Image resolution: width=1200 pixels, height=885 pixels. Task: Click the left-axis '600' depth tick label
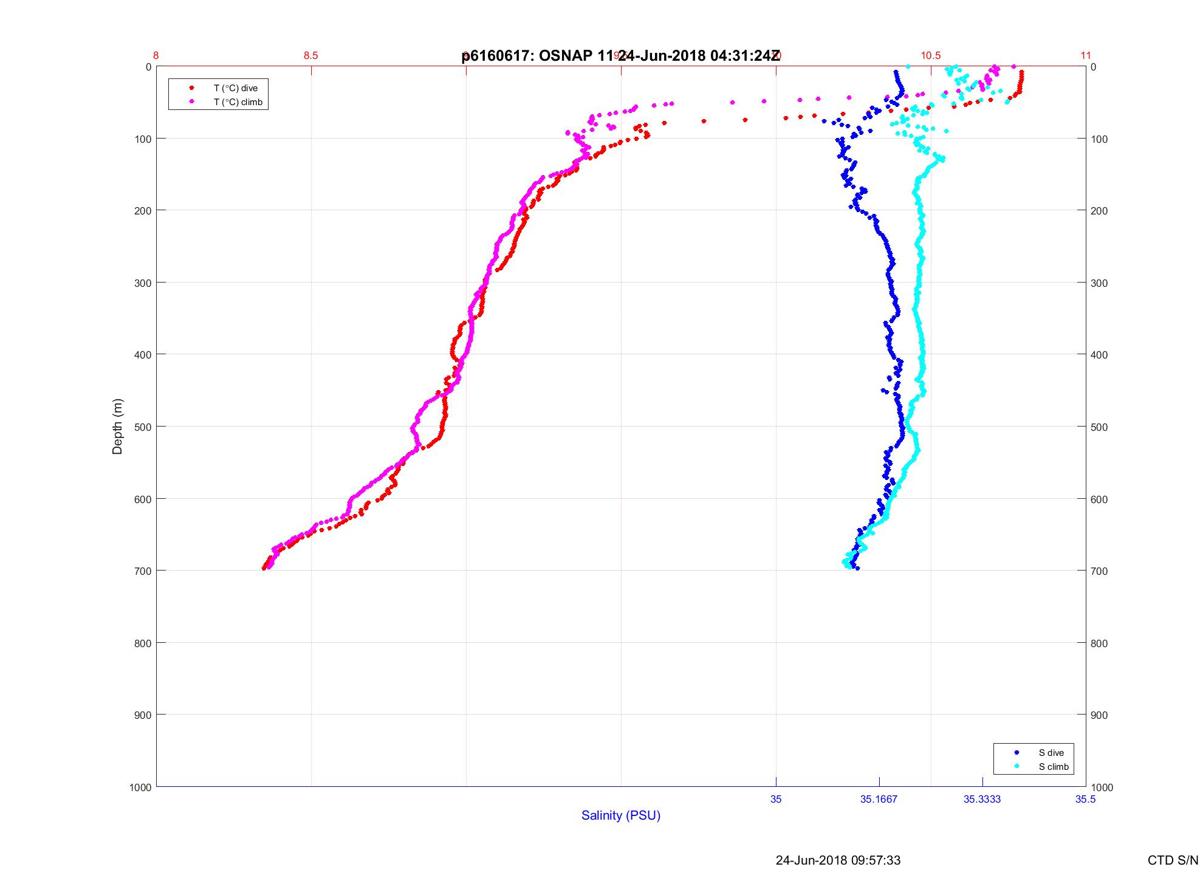141,499
